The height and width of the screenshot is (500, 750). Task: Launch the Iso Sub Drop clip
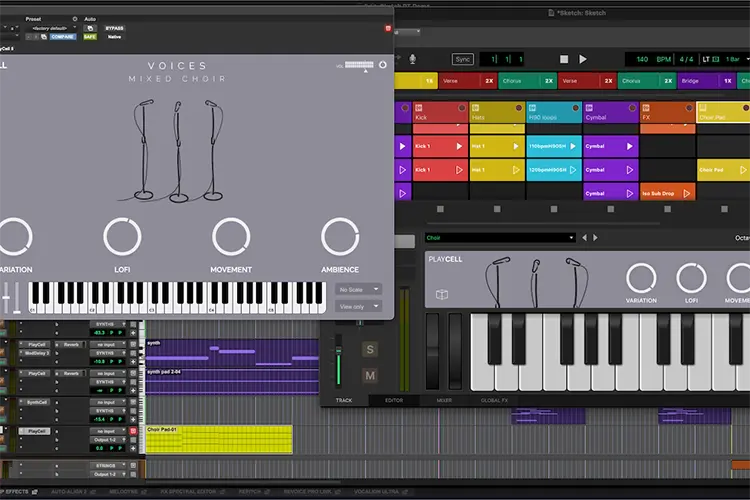tap(686, 193)
